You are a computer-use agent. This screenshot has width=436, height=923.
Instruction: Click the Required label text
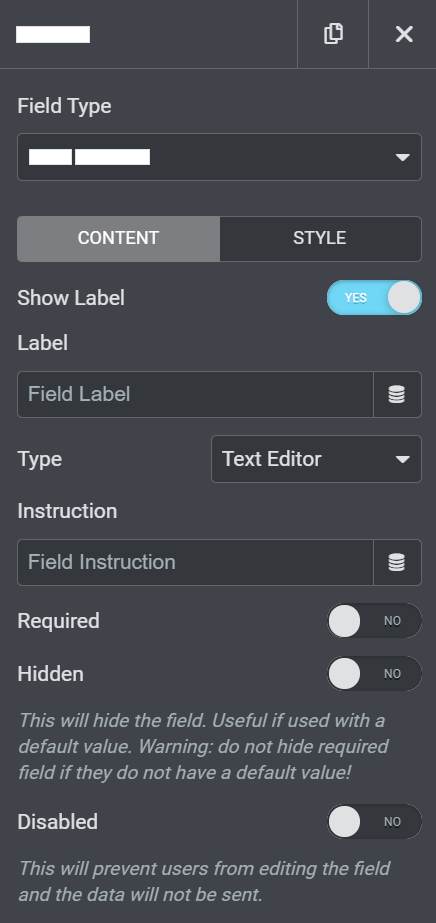tap(59, 621)
